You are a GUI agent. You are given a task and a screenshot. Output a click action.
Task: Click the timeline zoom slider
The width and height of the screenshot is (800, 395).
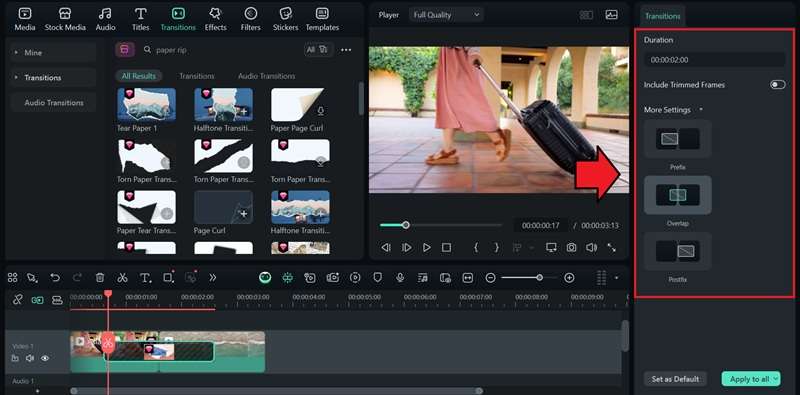(530, 278)
